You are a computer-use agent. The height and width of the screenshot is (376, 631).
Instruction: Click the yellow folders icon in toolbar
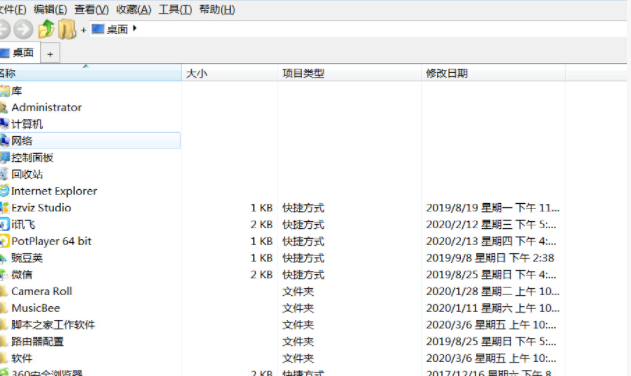(x=67, y=29)
